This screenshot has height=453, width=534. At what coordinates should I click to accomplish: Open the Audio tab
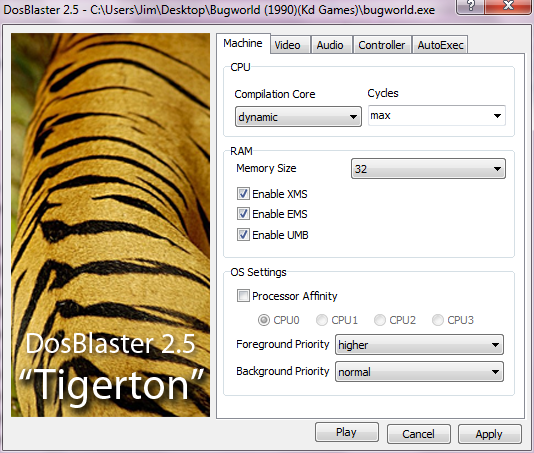pos(331,45)
